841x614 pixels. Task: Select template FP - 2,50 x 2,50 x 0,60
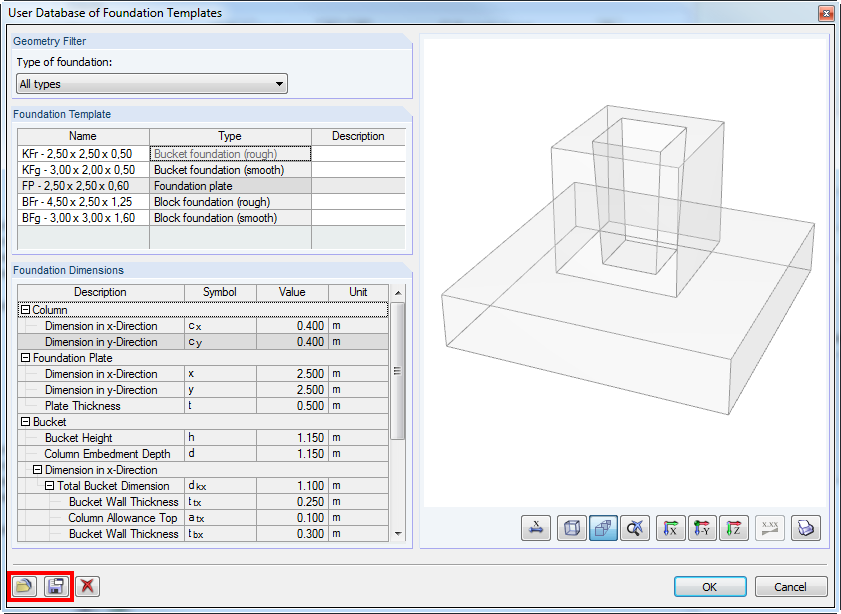click(83, 186)
